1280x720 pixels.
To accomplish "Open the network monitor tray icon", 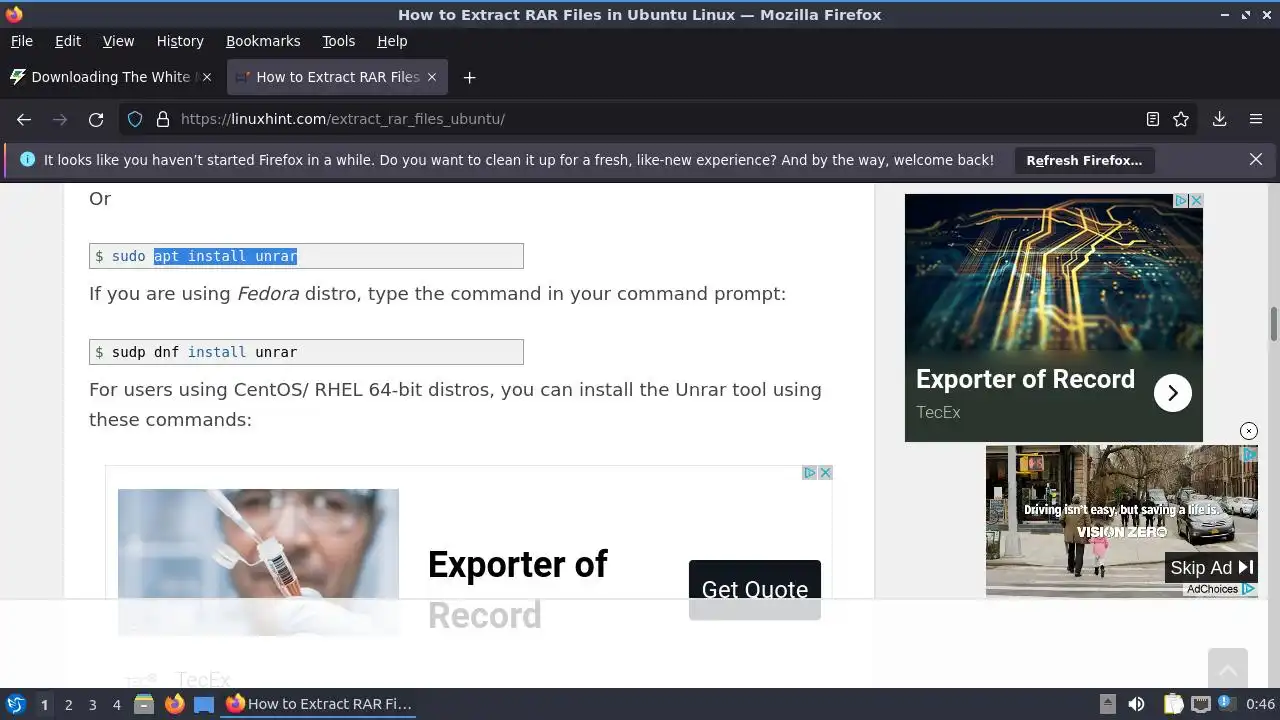I will point(1201,704).
